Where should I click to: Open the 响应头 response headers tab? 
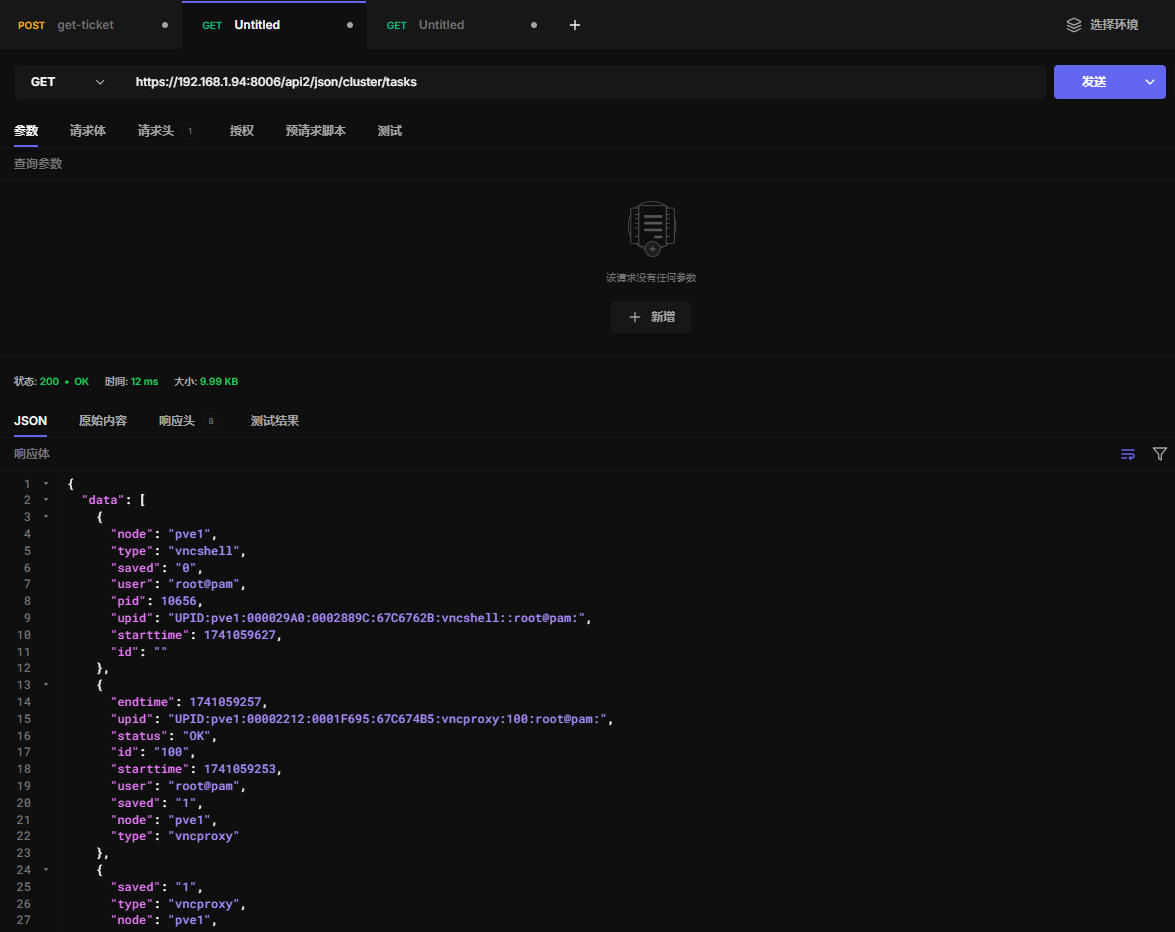[177, 421]
